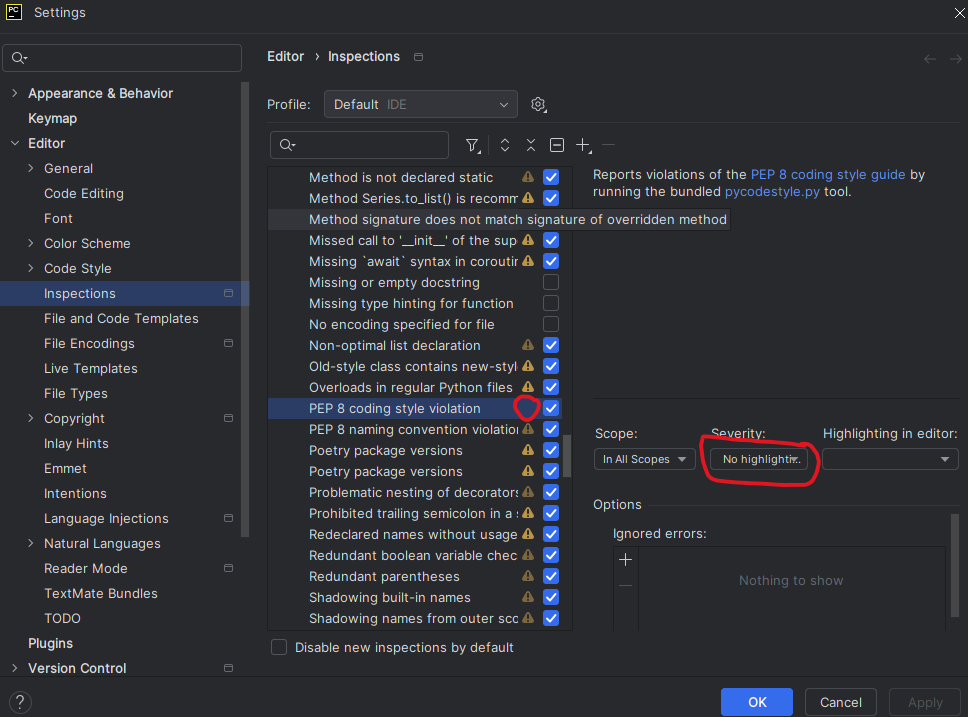Click the project-level icon beside Inspections breadcrumb

tap(419, 57)
